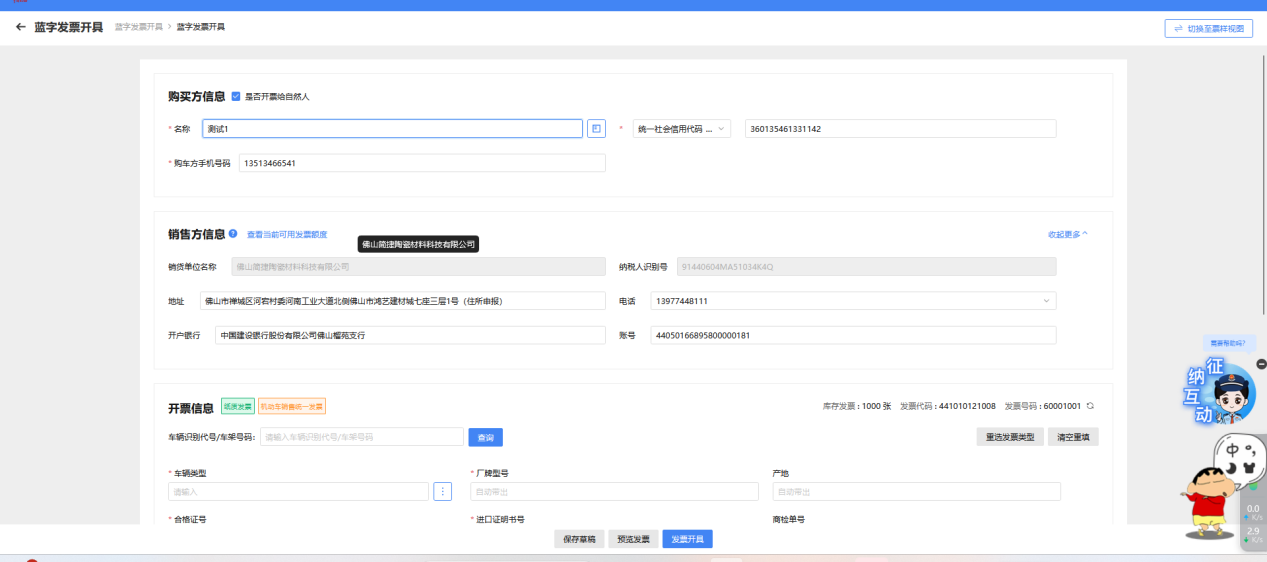Click the help icon beside 销售方信息
The width and height of the screenshot is (1267, 562).
point(233,233)
